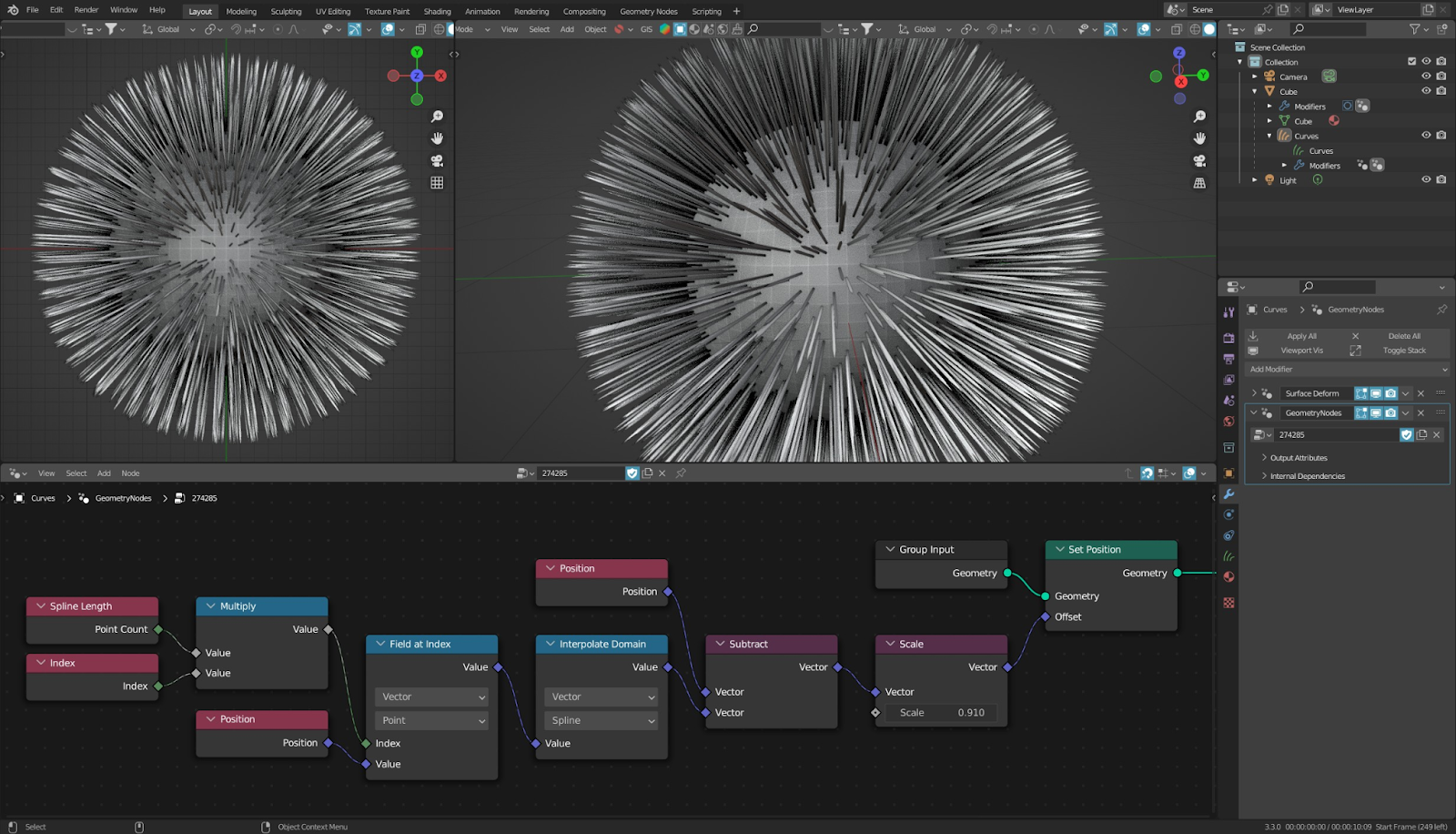Toggle camera view in the left viewport
Image resolution: width=1456 pixels, height=834 pixels.
(437, 161)
